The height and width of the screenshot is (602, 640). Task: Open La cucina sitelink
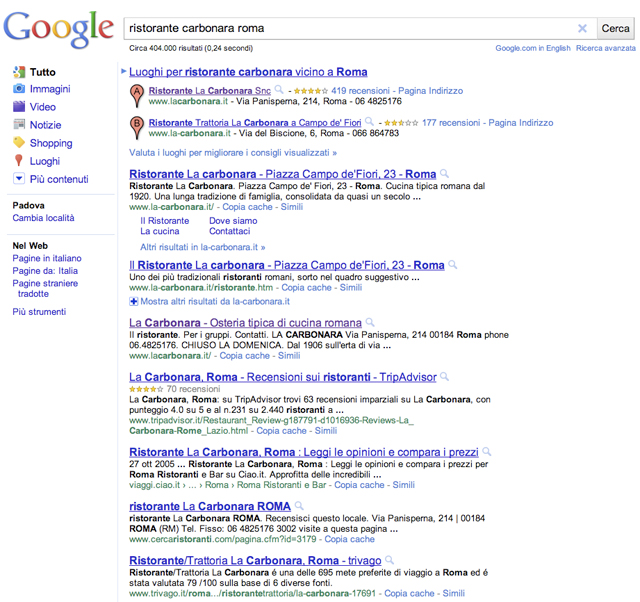pos(160,231)
